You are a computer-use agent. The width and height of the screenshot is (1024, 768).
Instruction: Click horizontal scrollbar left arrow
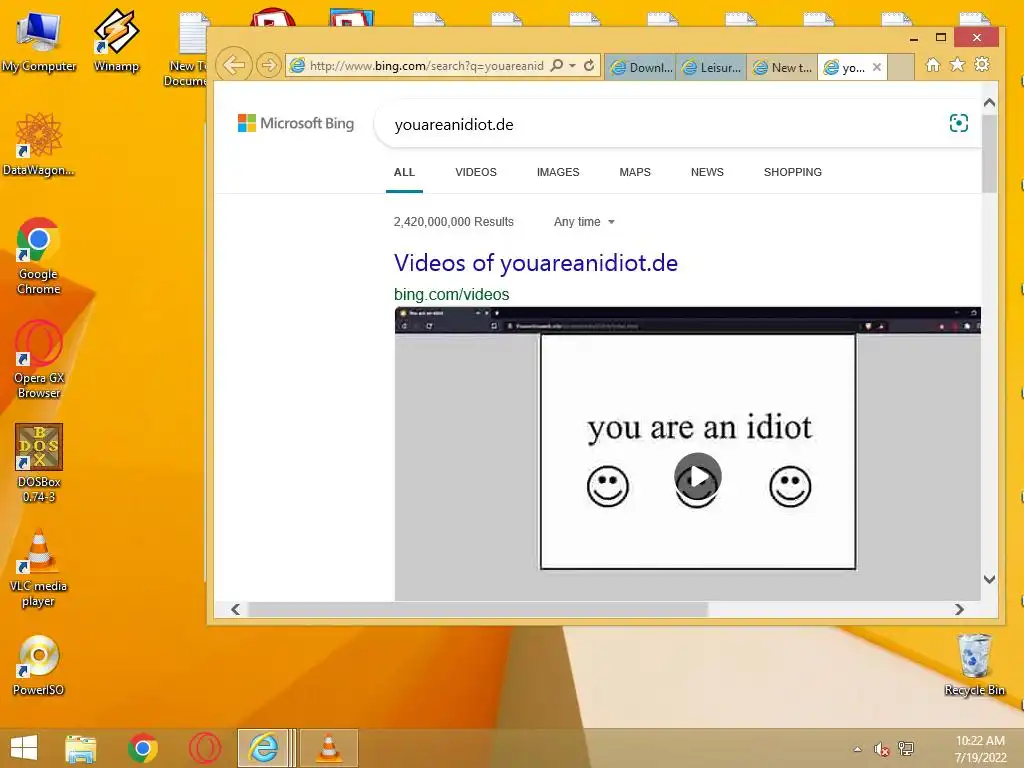tap(236, 609)
